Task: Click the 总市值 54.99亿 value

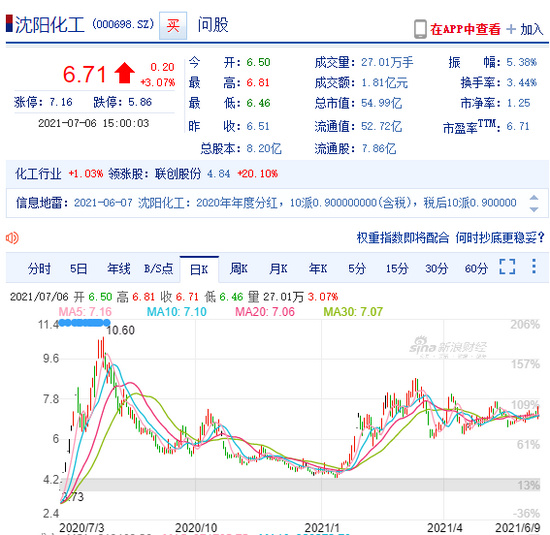Action: click(382, 103)
